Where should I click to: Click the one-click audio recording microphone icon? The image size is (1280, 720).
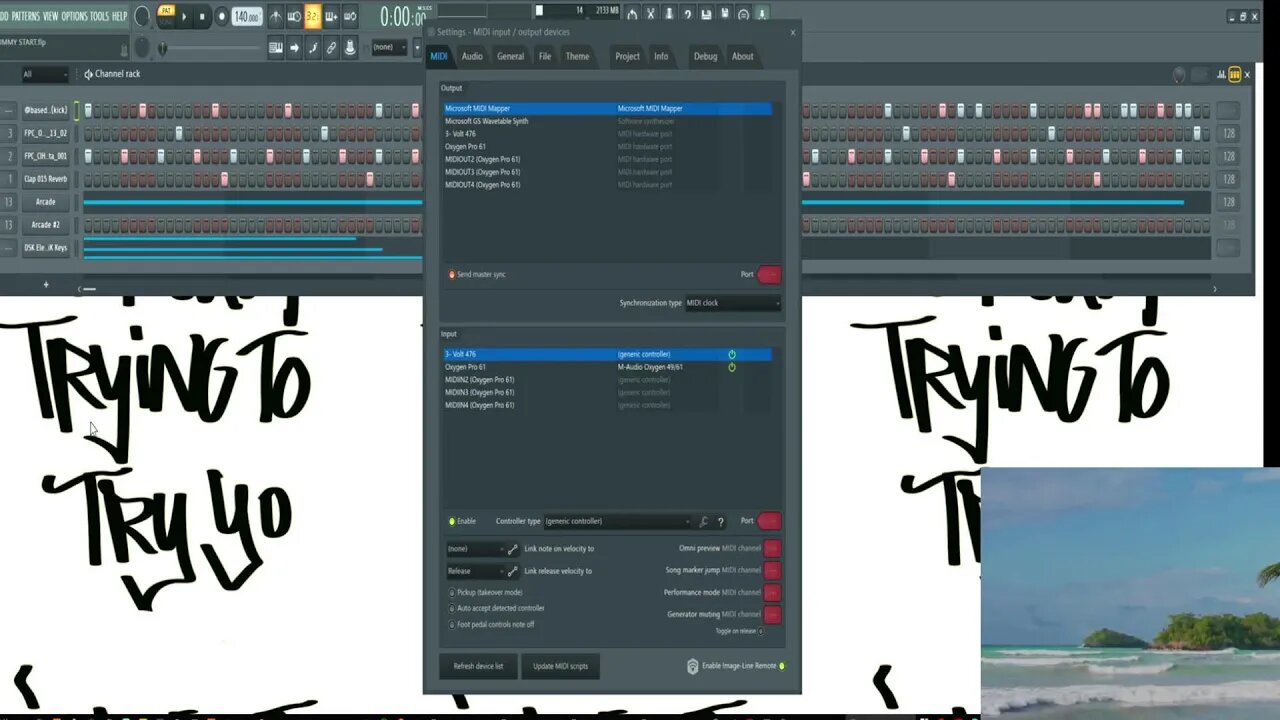click(669, 15)
